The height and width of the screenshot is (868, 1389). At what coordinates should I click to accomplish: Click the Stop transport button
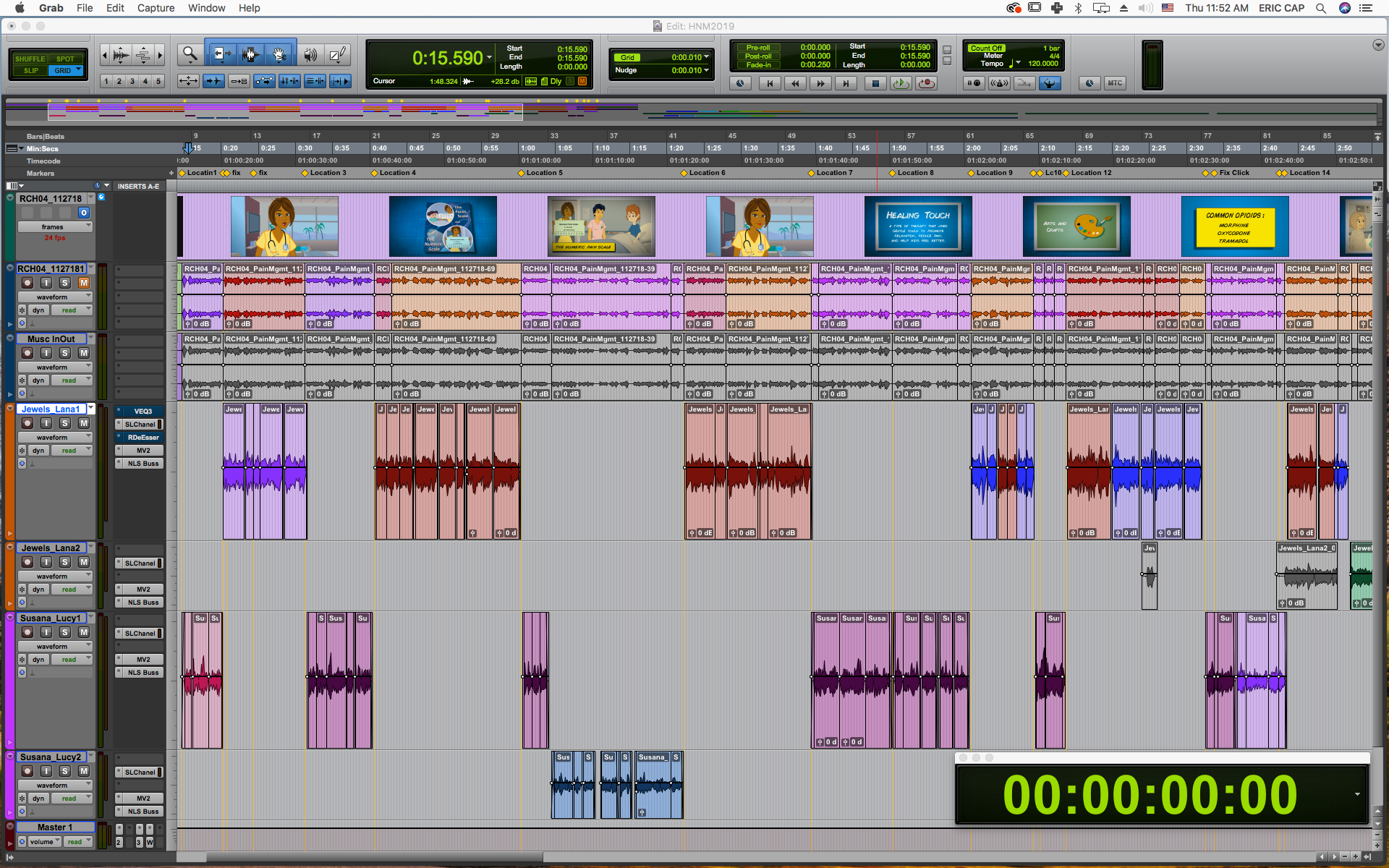pyautogui.click(x=875, y=83)
